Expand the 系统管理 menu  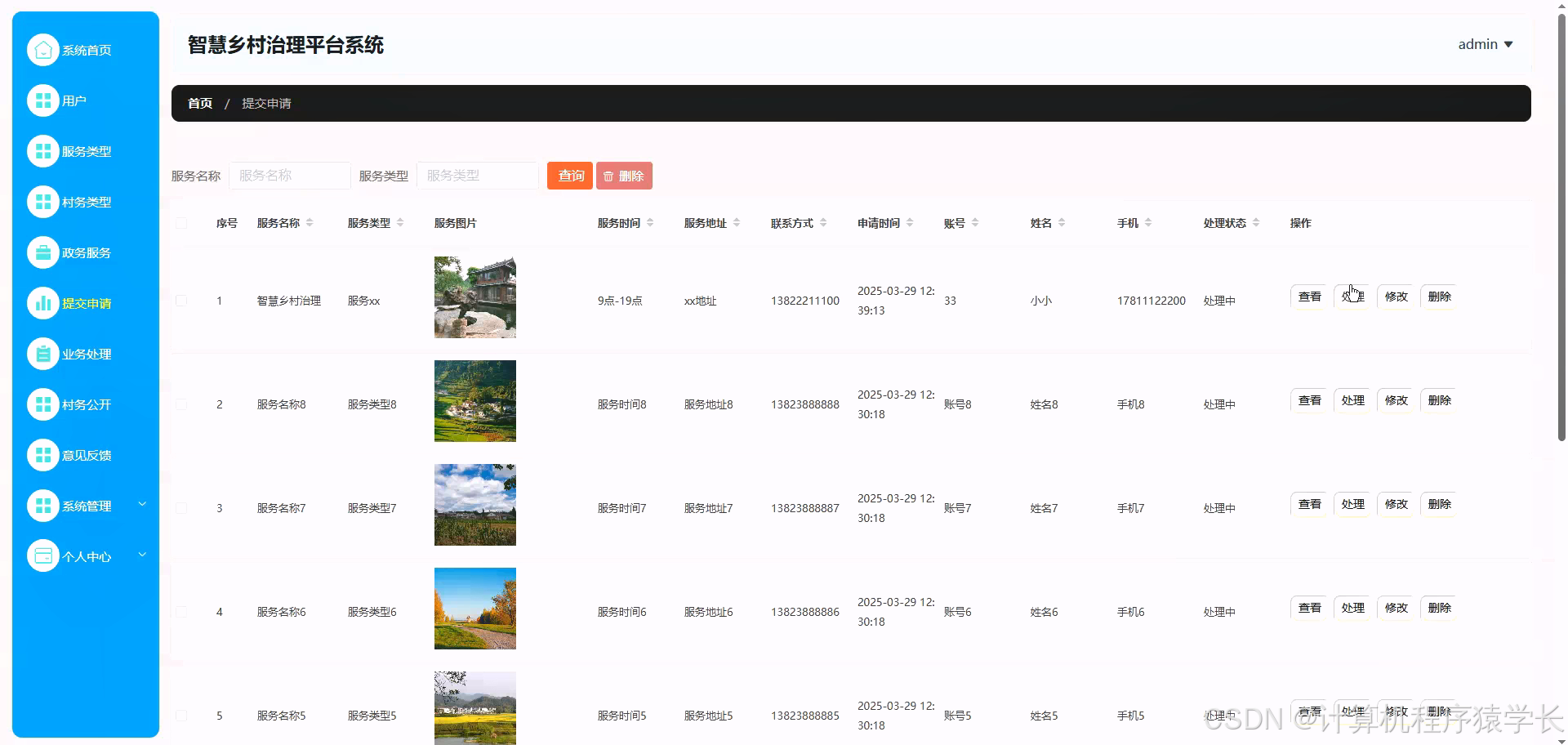(86, 505)
